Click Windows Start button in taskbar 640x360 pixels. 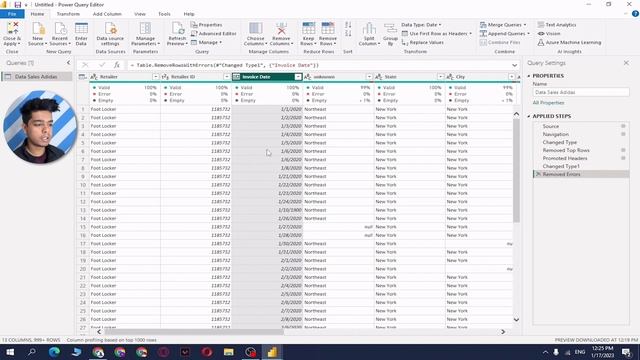[10, 352]
